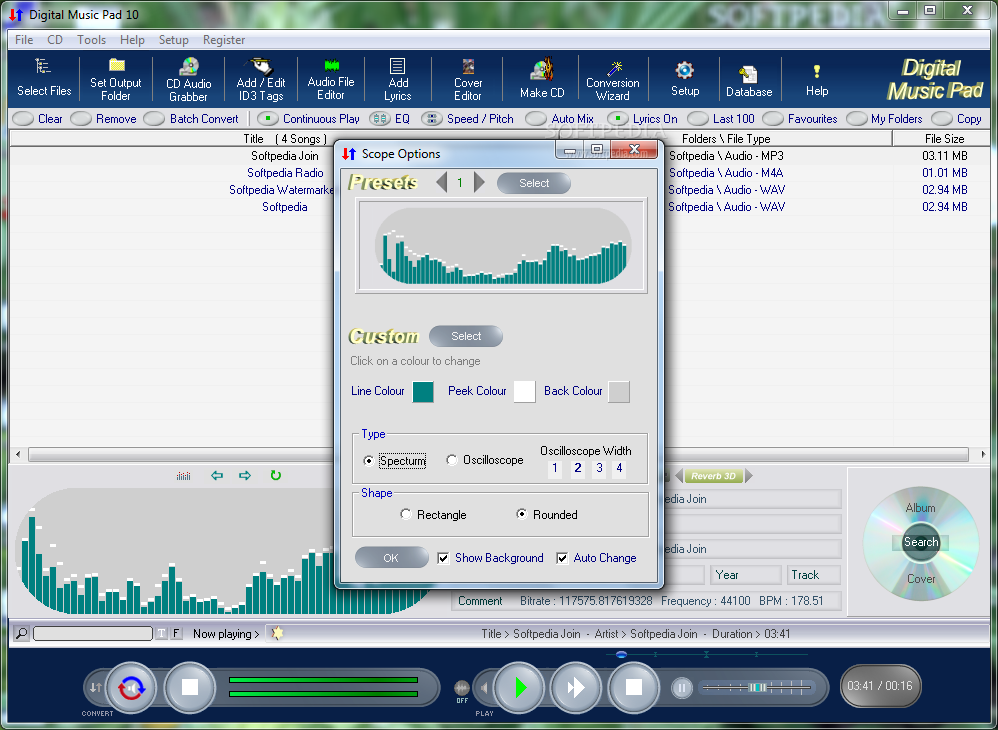Open the Database tool
The height and width of the screenshot is (730, 998).
point(749,80)
